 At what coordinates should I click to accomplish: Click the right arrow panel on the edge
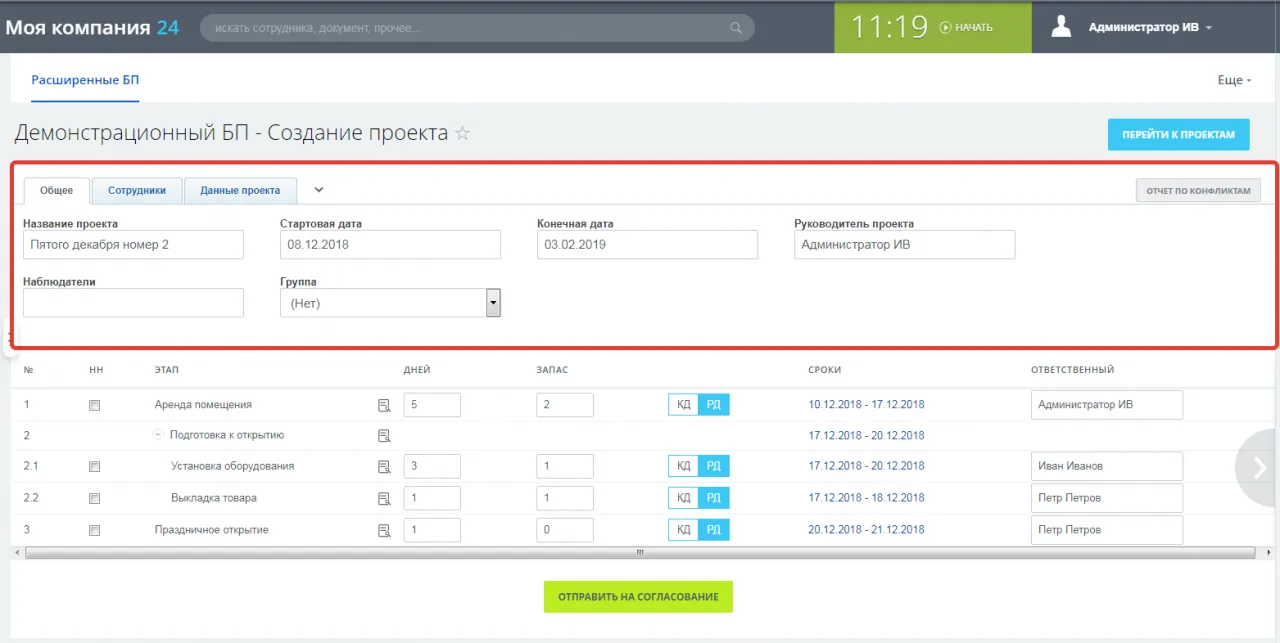pyautogui.click(x=1258, y=467)
